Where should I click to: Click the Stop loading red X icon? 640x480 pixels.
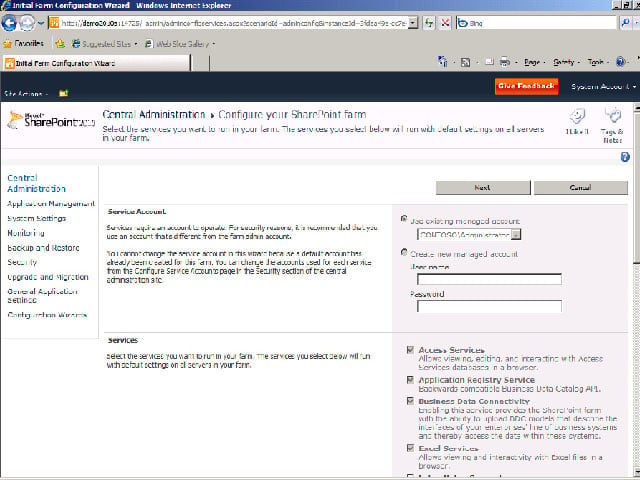pyautogui.click(x=445, y=23)
